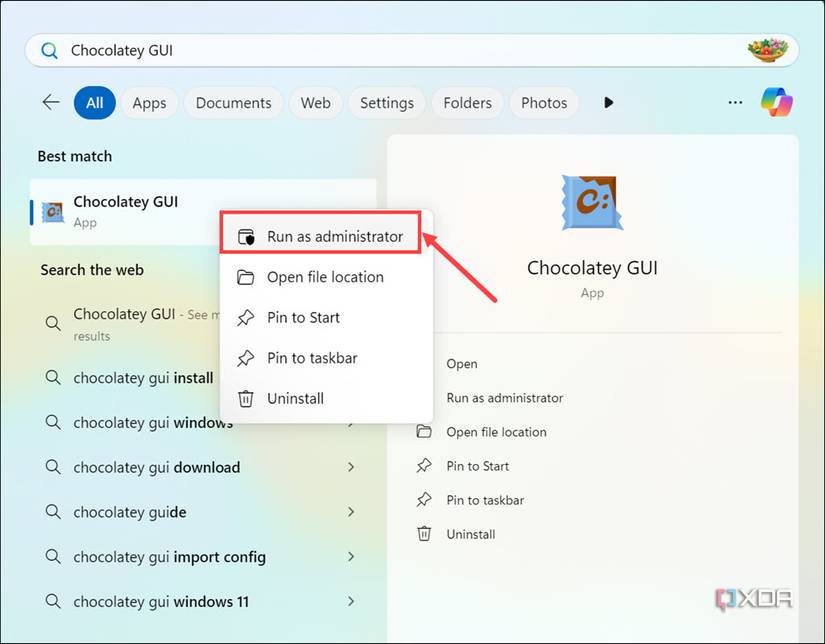Click the folder icon beside Open file location
The image size is (825, 644).
coord(245,277)
